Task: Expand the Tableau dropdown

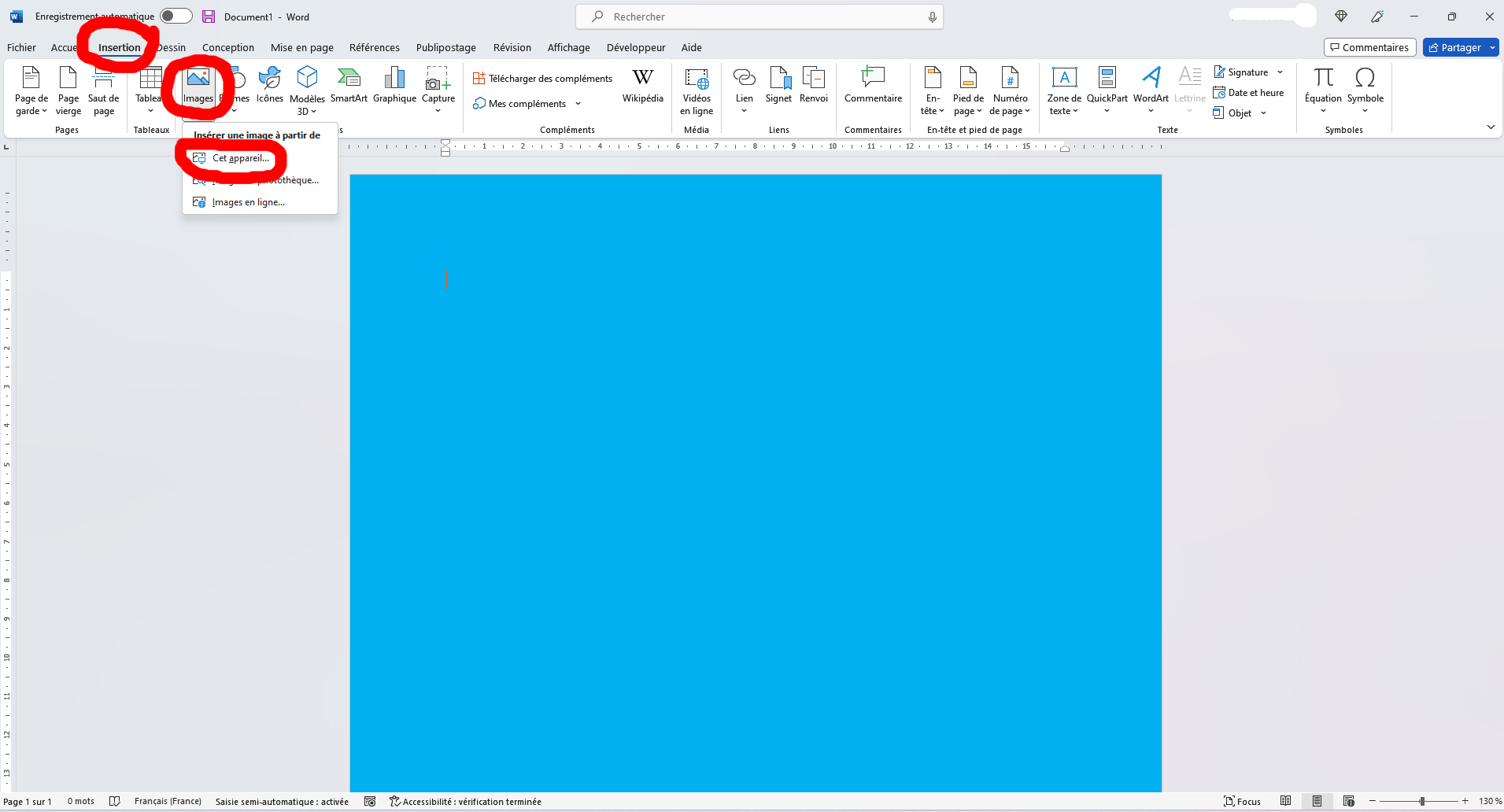Action: tap(150, 111)
